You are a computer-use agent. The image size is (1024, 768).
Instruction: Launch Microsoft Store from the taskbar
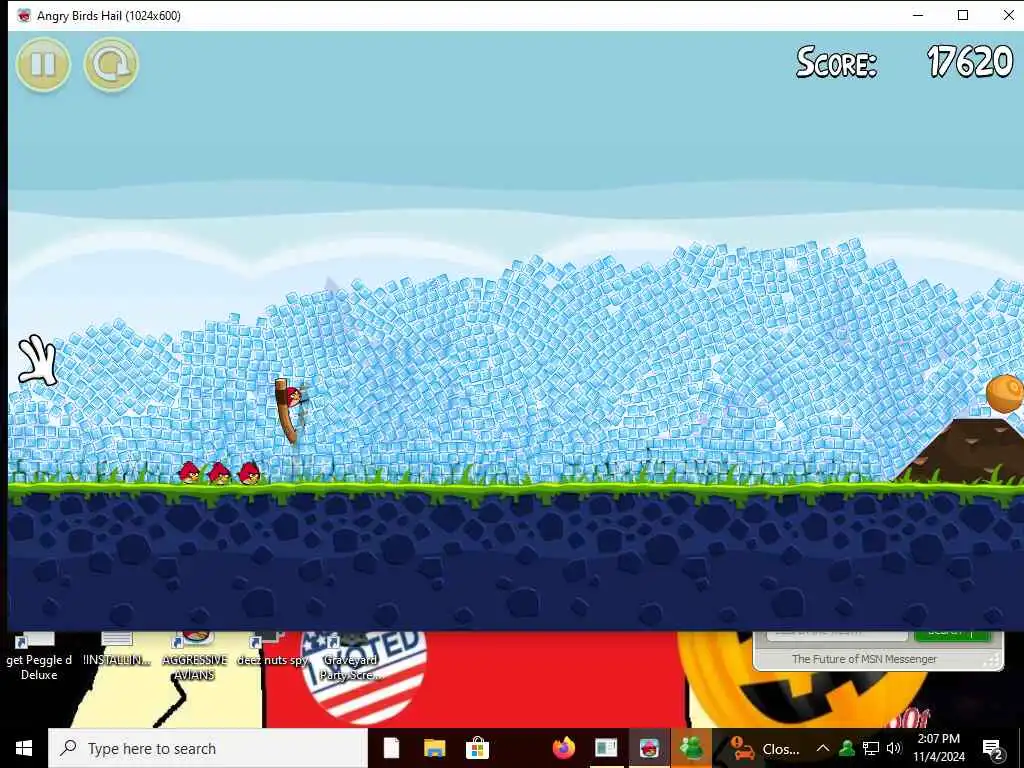(x=477, y=748)
